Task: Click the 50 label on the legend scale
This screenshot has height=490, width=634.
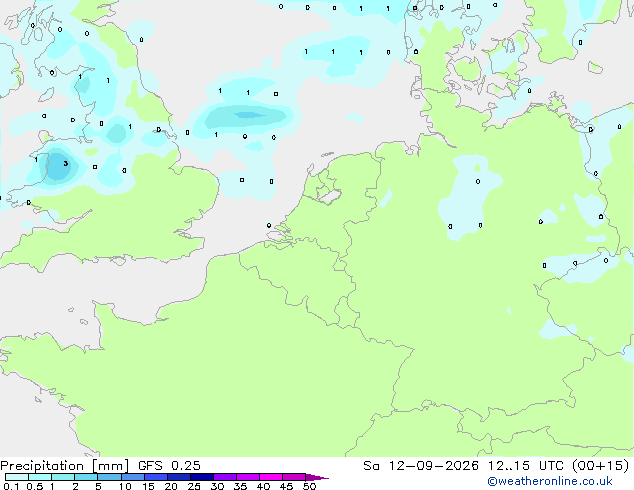Action: tap(309, 486)
